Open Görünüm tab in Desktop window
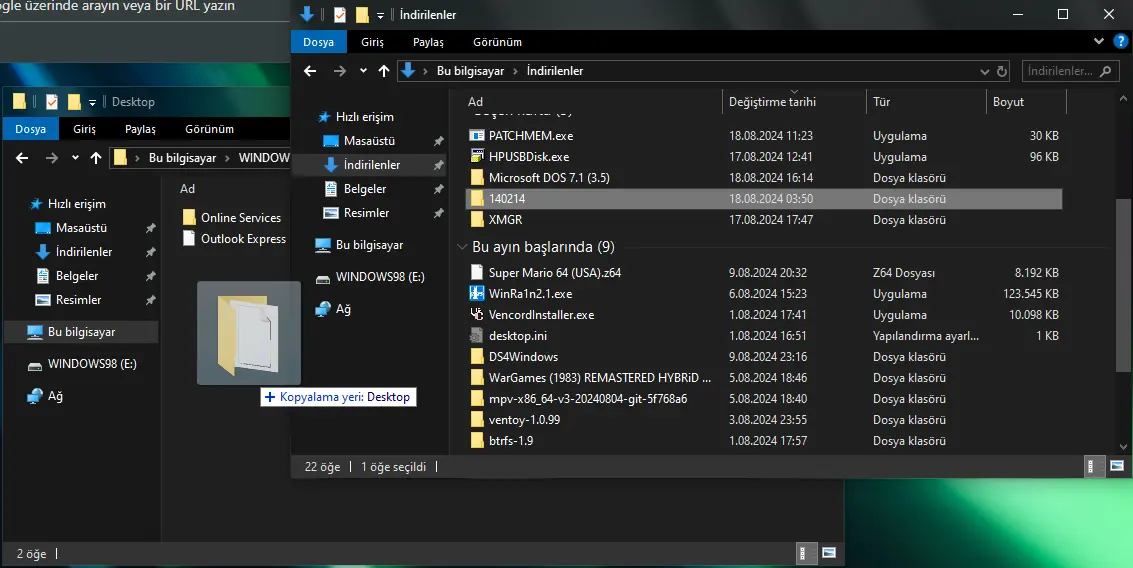The height and width of the screenshot is (568, 1133). coord(210,129)
